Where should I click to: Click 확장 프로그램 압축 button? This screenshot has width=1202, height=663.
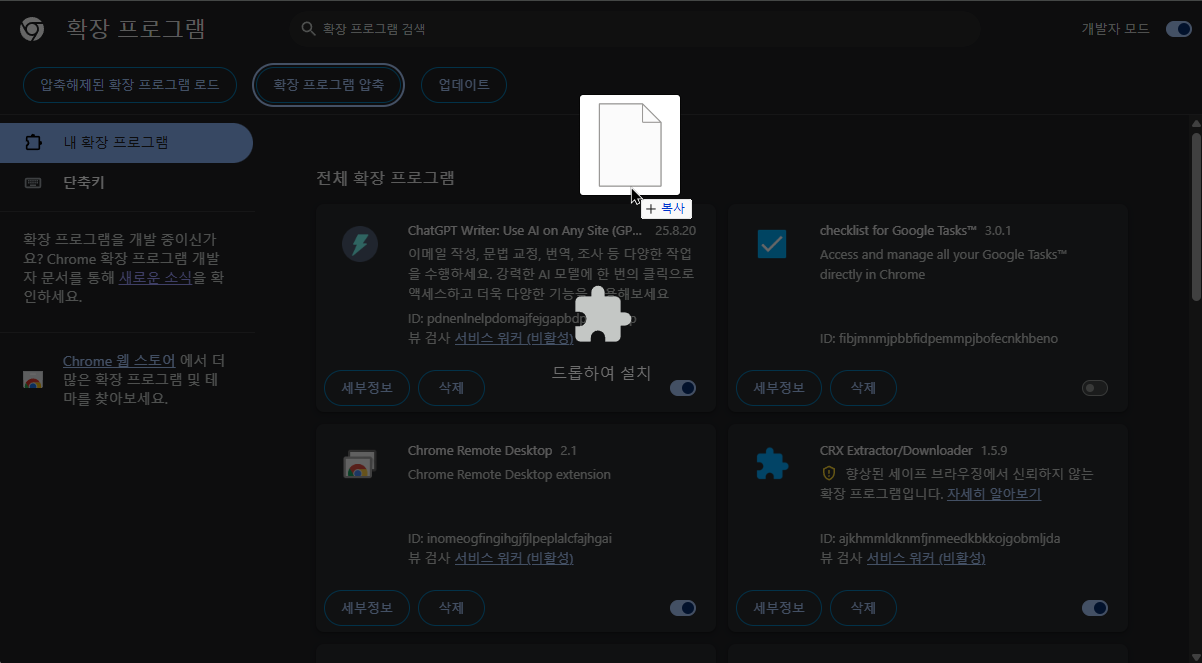(x=329, y=85)
